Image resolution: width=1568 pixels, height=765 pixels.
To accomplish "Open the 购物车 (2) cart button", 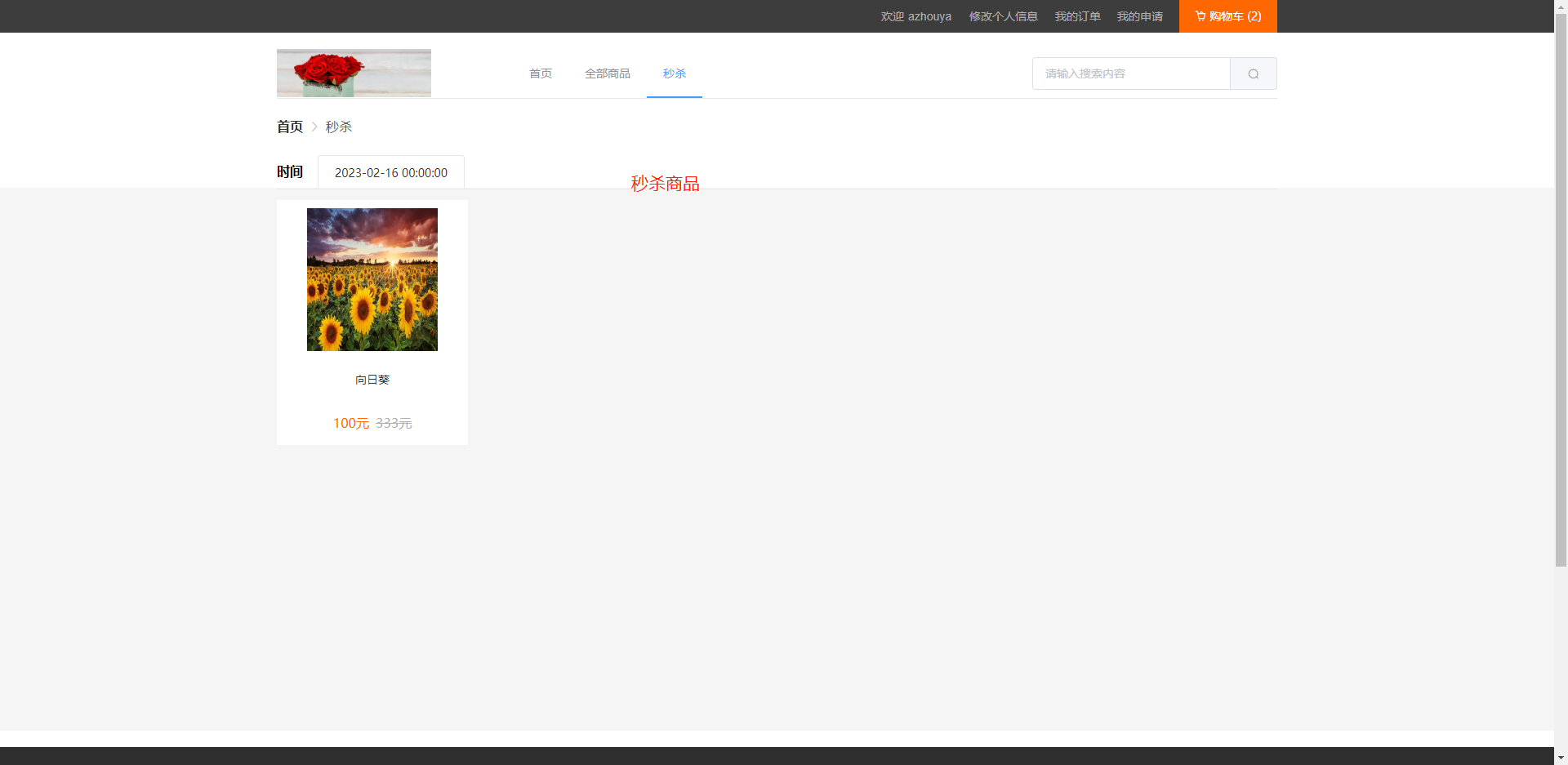I will pyautogui.click(x=1227, y=16).
